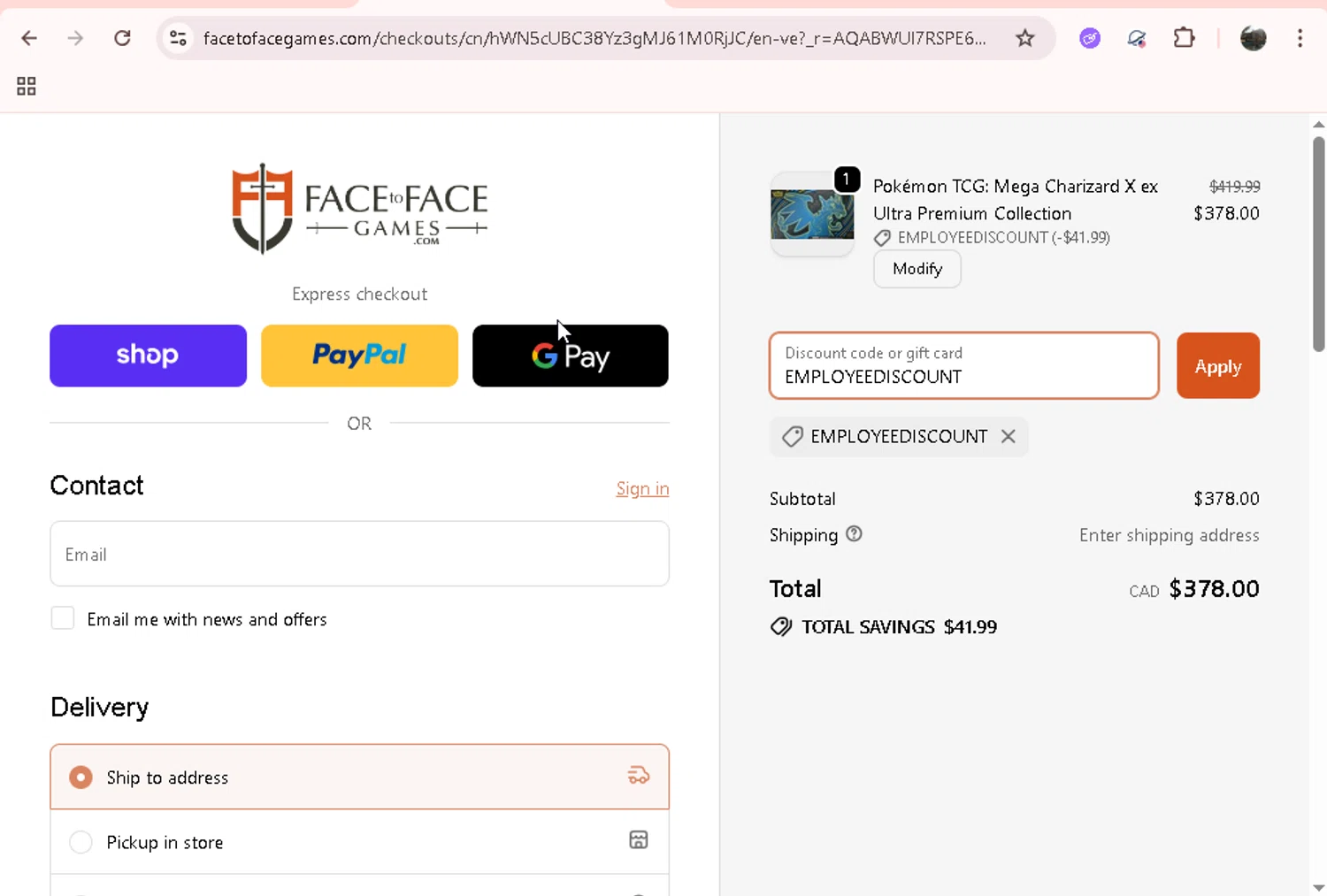Click the Total Savings tag icon
The height and width of the screenshot is (896, 1327).
click(781, 627)
